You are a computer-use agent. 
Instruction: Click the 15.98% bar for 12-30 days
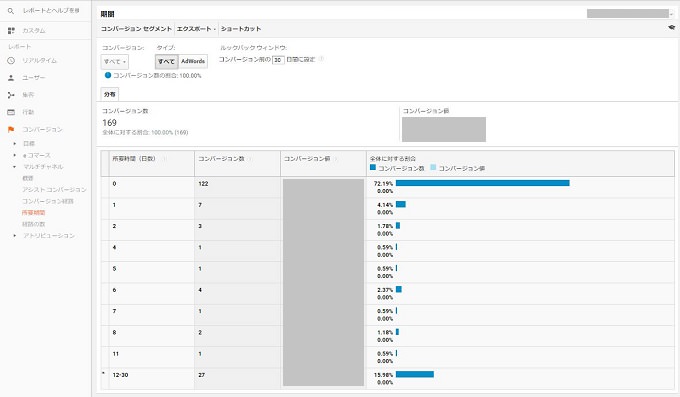point(415,374)
